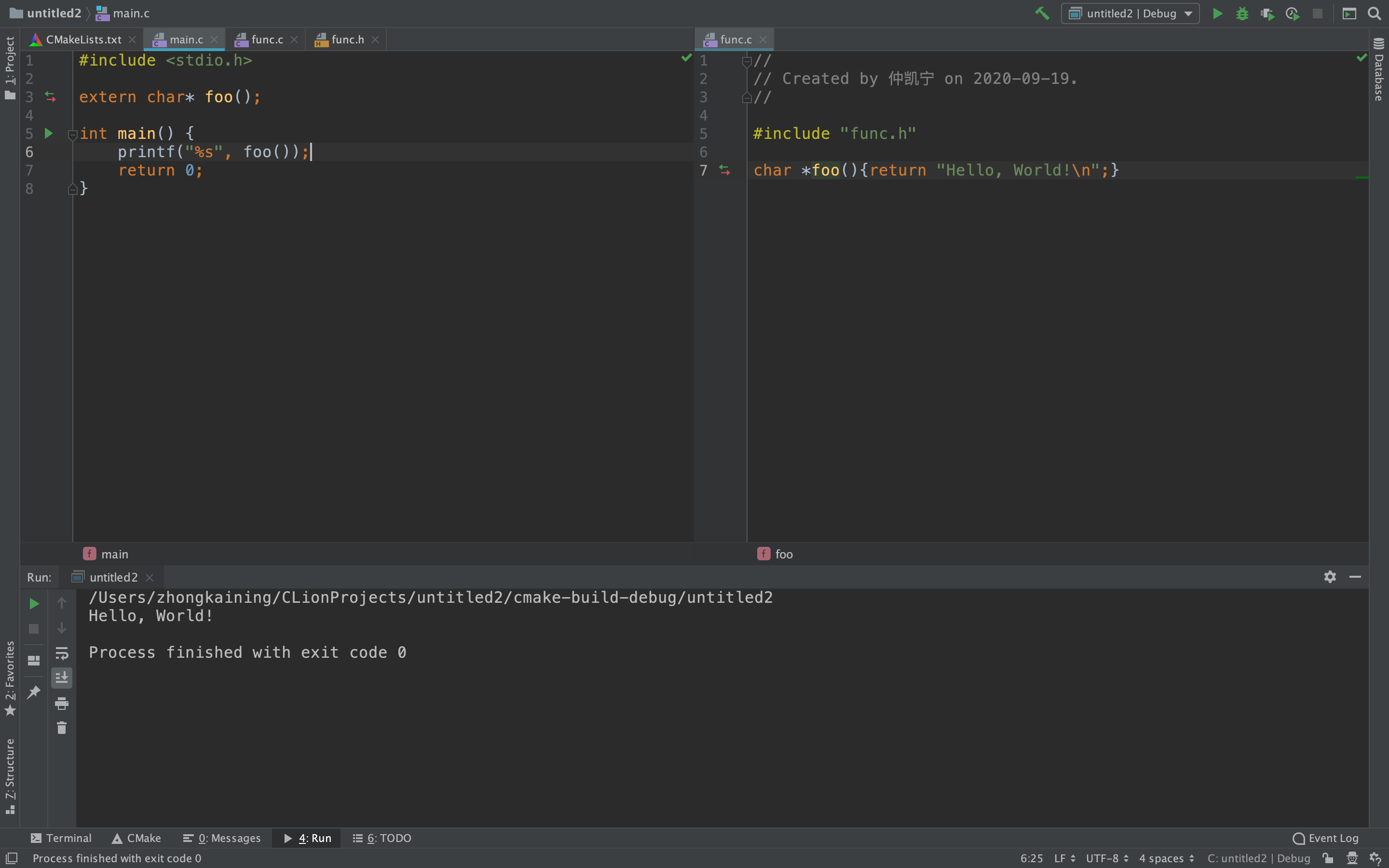Toggle tool window quick access icon in status bar

coord(11,858)
